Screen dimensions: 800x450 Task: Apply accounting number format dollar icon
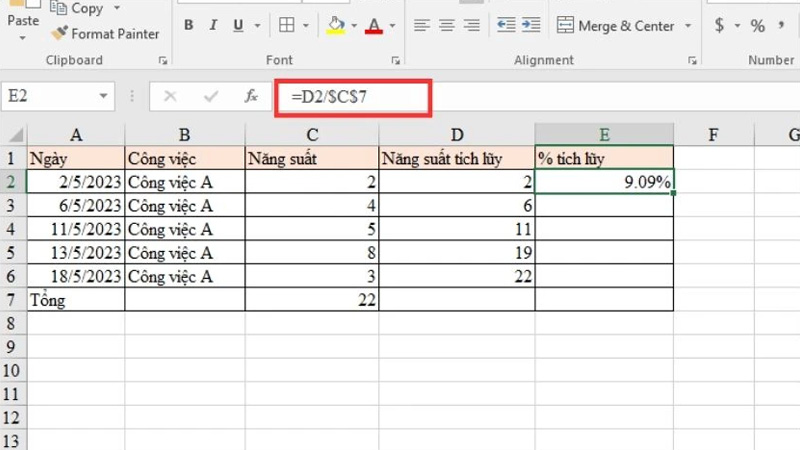(x=719, y=25)
